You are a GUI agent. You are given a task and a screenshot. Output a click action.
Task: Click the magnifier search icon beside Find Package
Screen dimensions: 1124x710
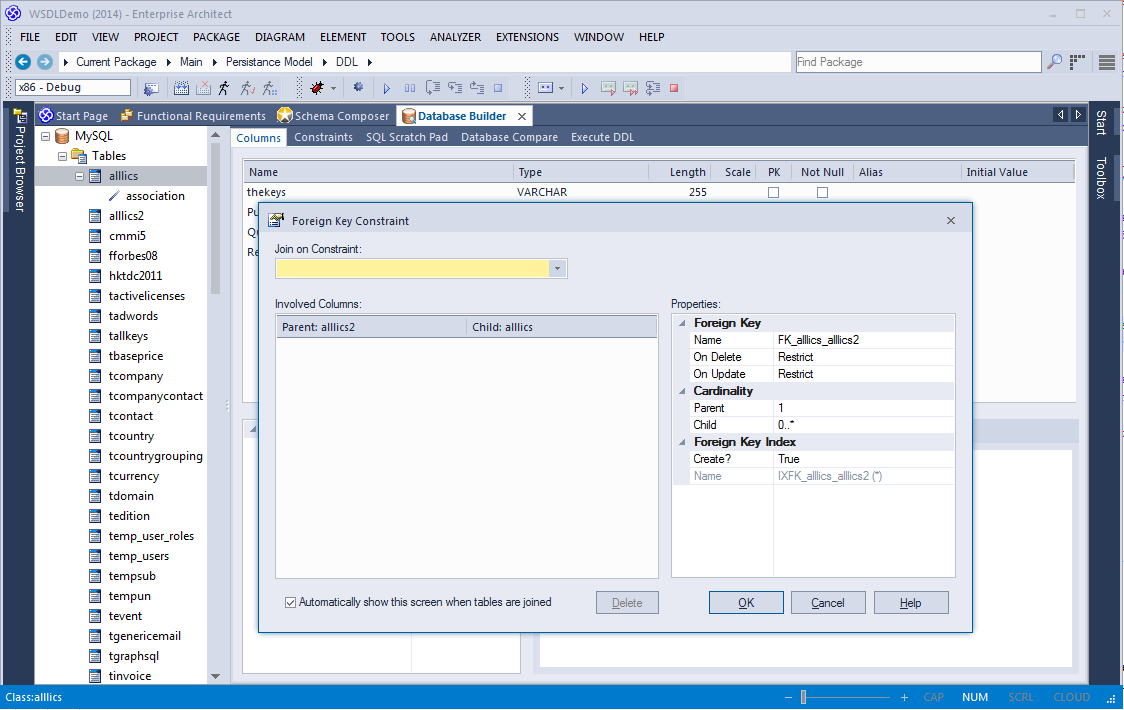coord(1054,62)
